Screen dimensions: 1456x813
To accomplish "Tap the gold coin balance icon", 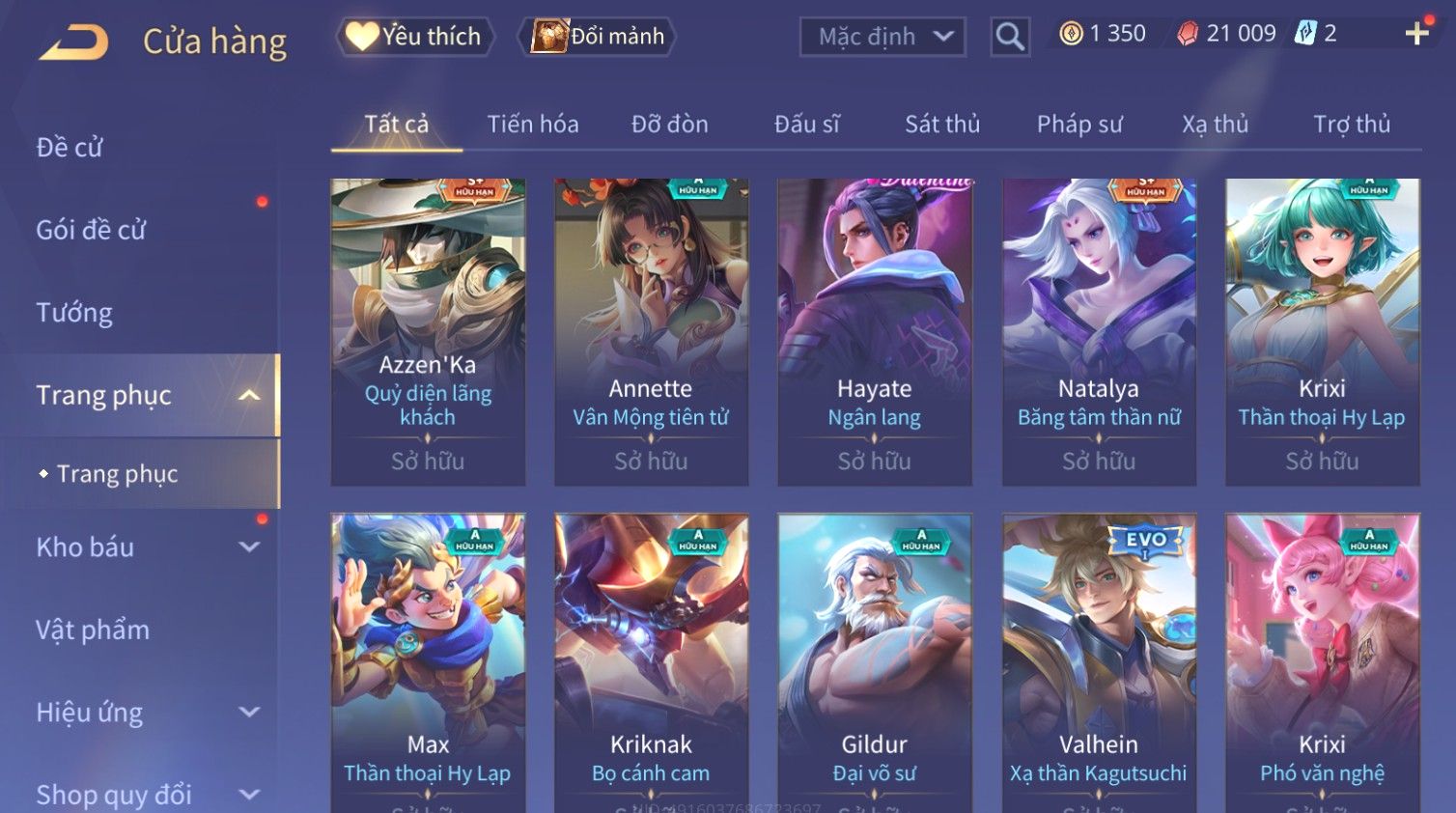I will pos(1071,34).
